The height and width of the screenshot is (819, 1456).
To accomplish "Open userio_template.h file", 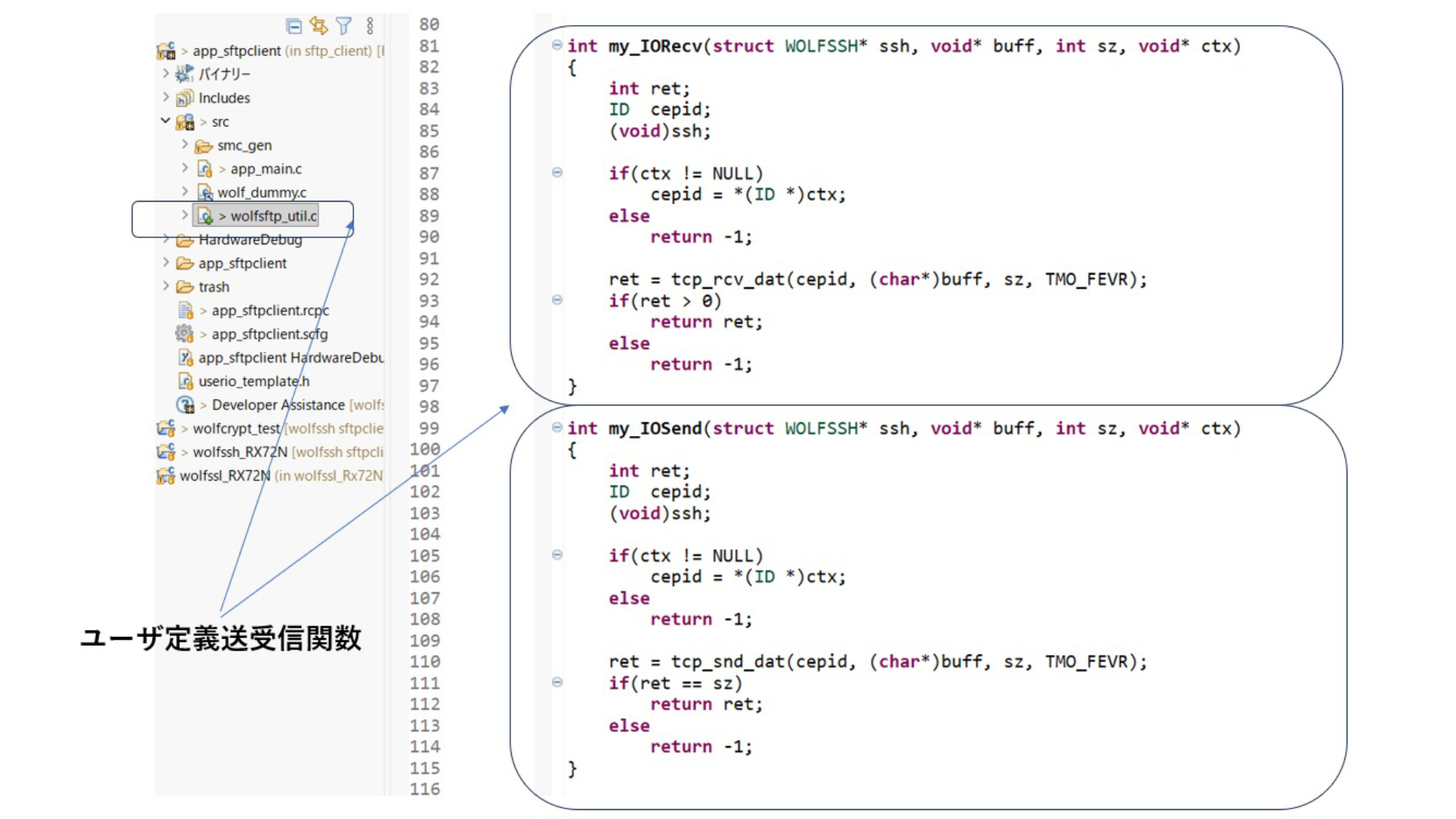I will click(x=253, y=381).
